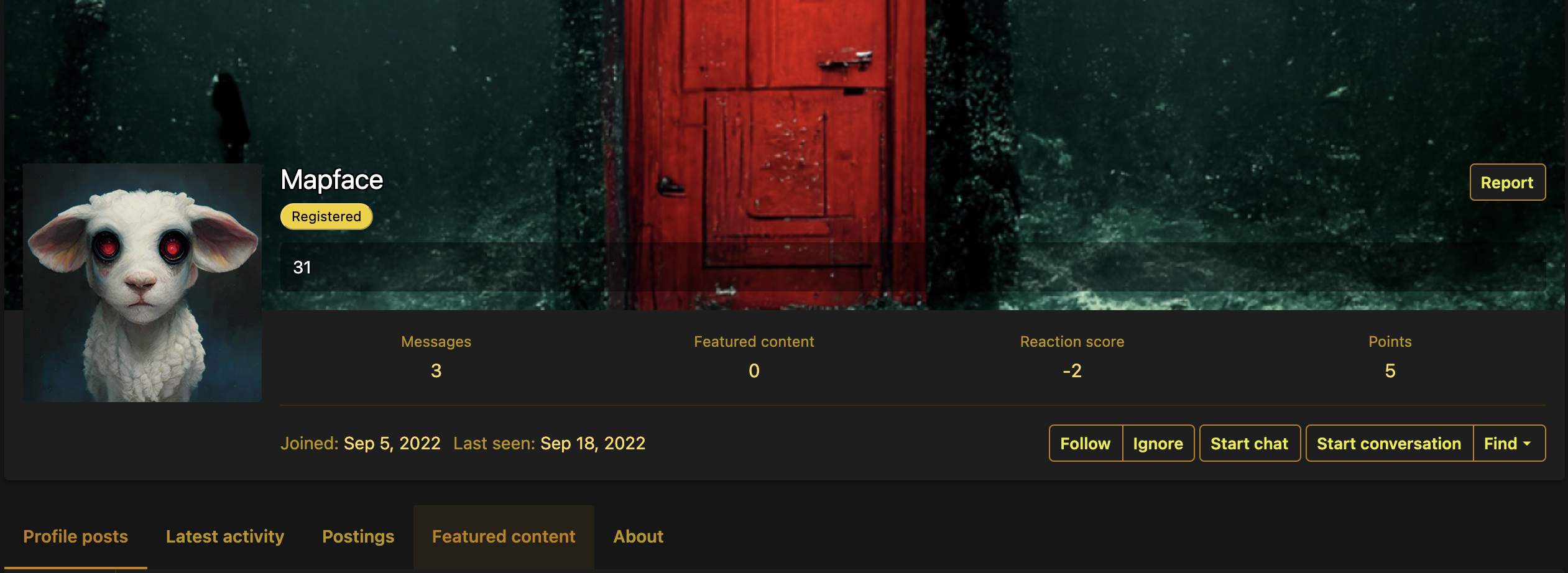Open the About tab

pos(639,536)
